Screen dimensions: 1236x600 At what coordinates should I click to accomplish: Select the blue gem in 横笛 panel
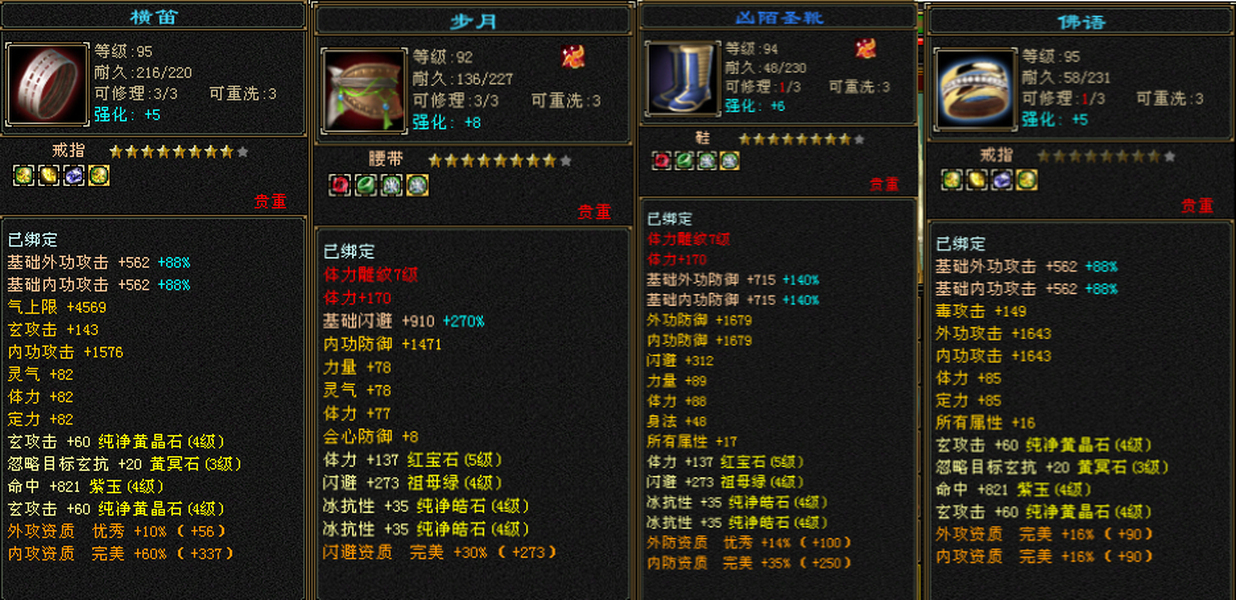tap(73, 176)
